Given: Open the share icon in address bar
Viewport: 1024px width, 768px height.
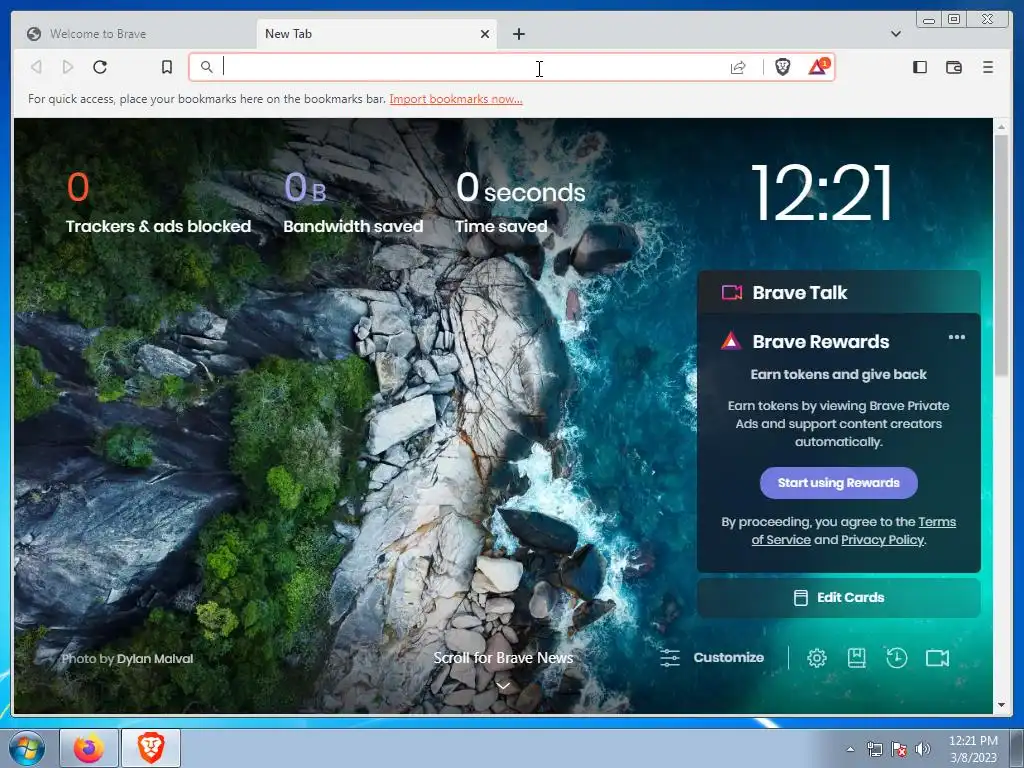Looking at the screenshot, I should [x=738, y=67].
